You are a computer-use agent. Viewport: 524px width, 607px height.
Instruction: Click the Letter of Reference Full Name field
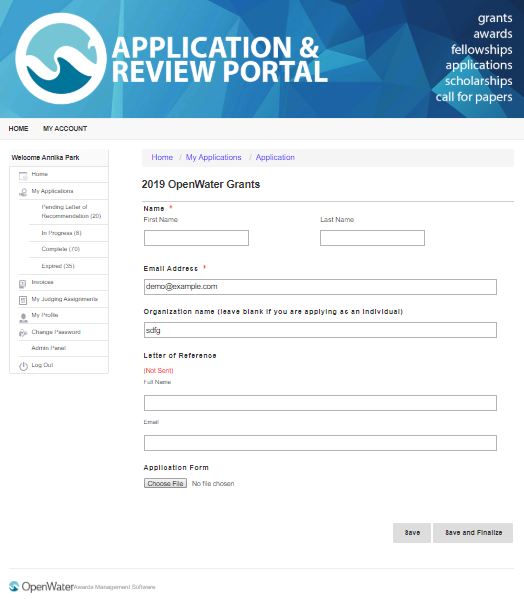pos(320,403)
